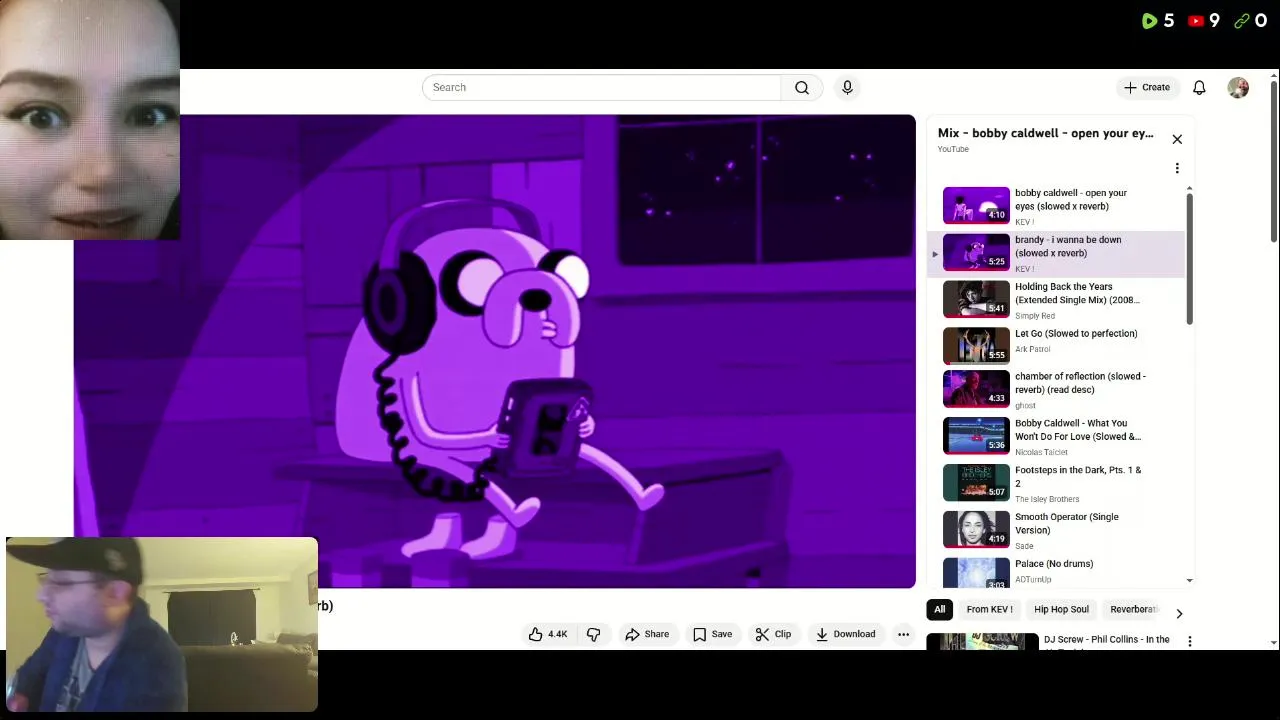Click The Isley Brothers channel name
The height and width of the screenshot is (720, 1280).
pyautogui.click(x=1047, y=499)
